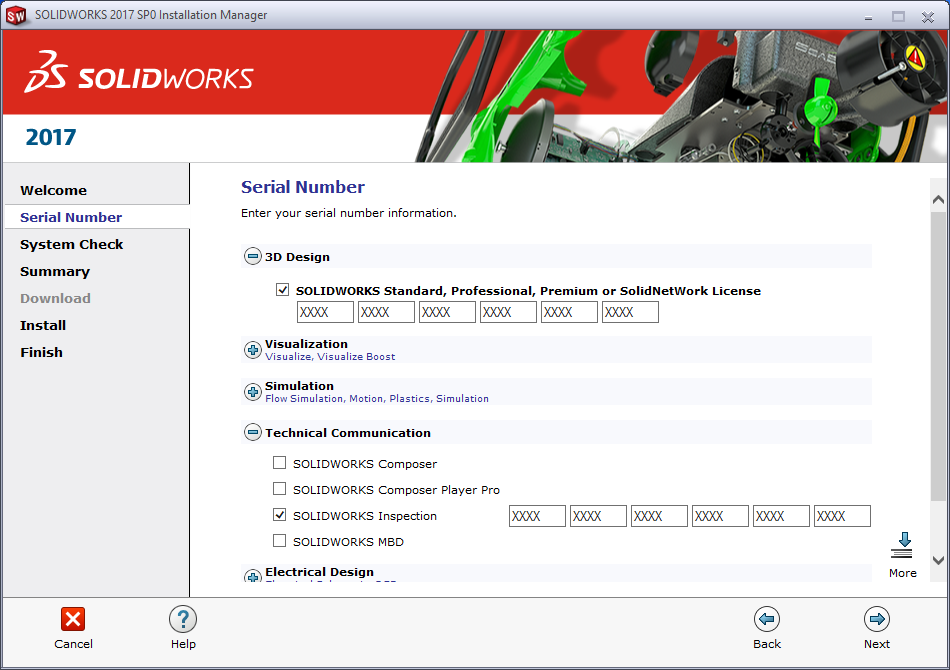Enable the SOLIDWORKS Composer checkbox
The width and height of the screenshot is (950, 670).
(279, 463)
